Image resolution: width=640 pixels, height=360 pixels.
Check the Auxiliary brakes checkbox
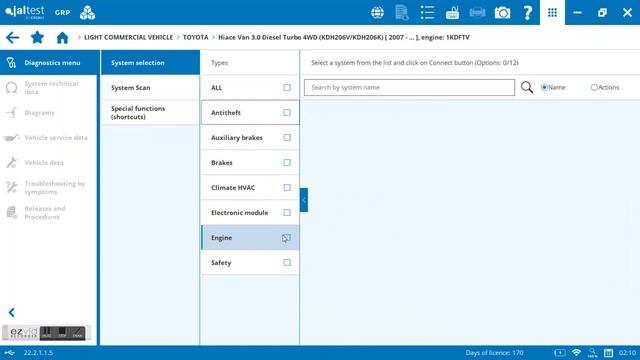coord(287,138)
